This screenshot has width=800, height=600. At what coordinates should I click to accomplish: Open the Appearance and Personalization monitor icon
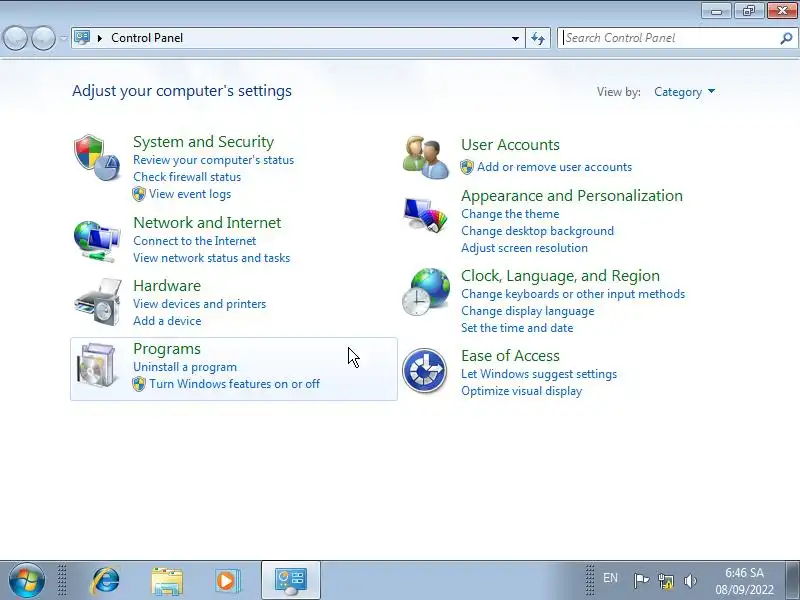[425, 214]
